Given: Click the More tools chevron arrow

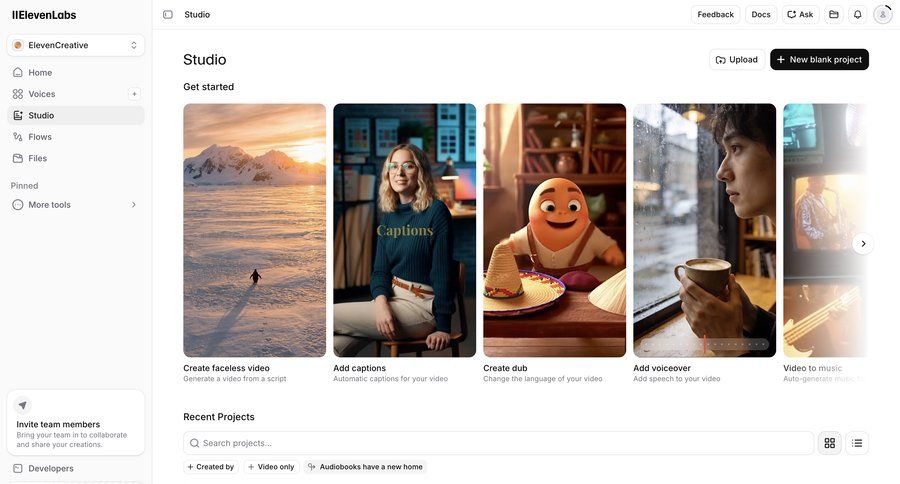Looking at the screenshot, I should [x=134, y=204].
